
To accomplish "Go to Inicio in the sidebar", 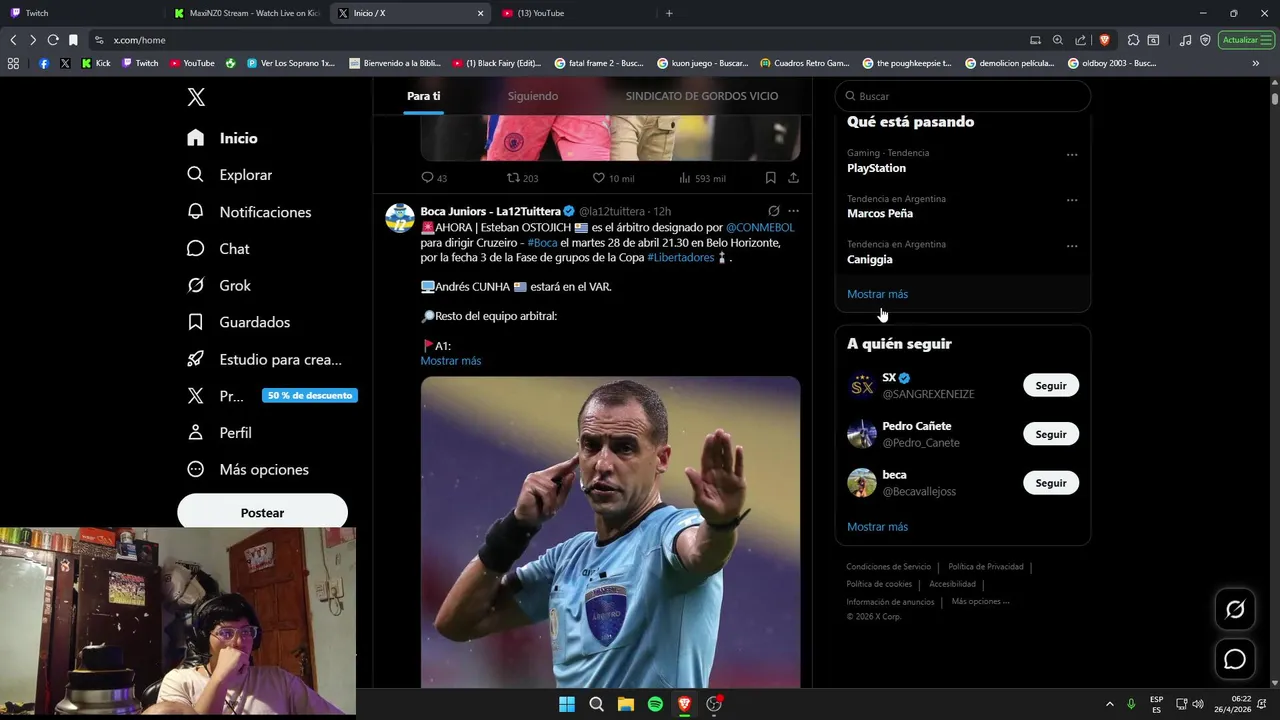I will point(222,138).
